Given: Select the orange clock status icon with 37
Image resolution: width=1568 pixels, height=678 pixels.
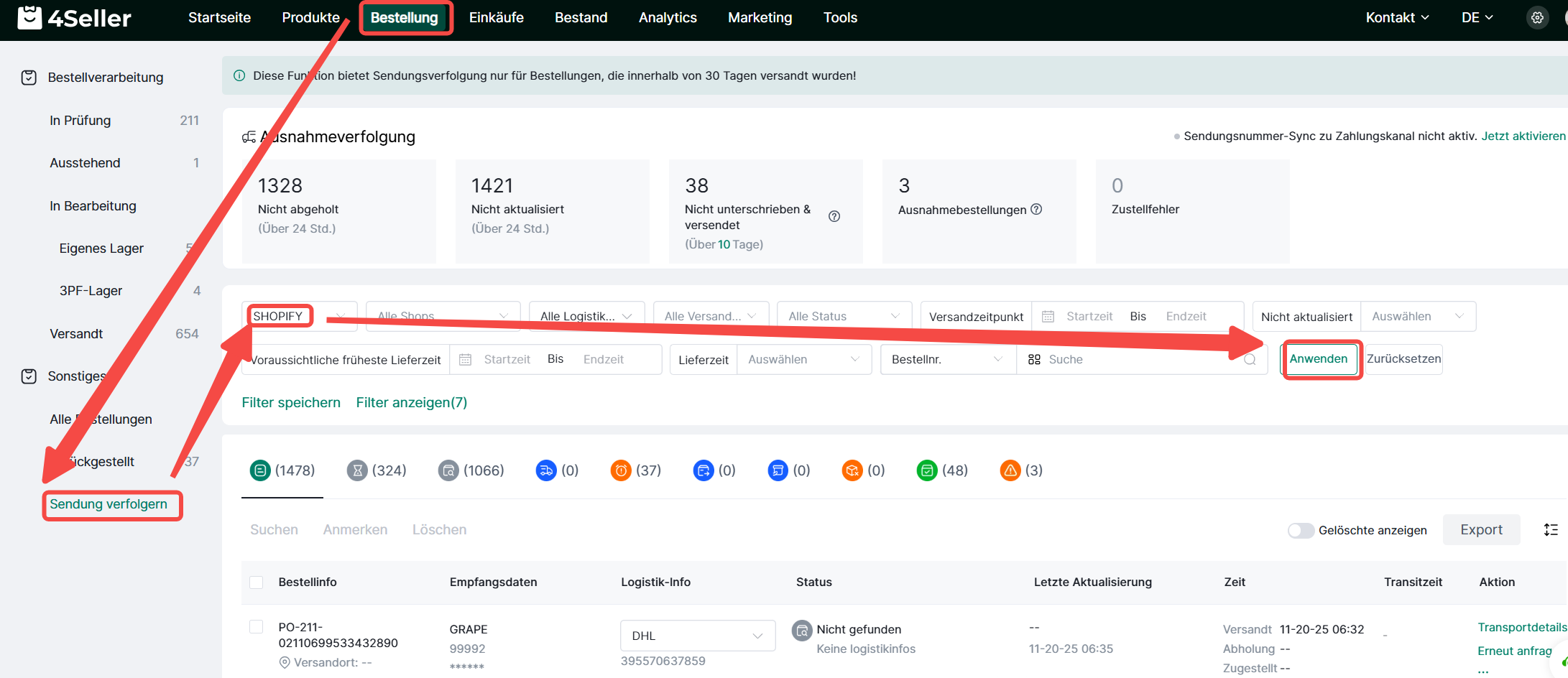Looking at the screenshot, I should tap(621, 470).
